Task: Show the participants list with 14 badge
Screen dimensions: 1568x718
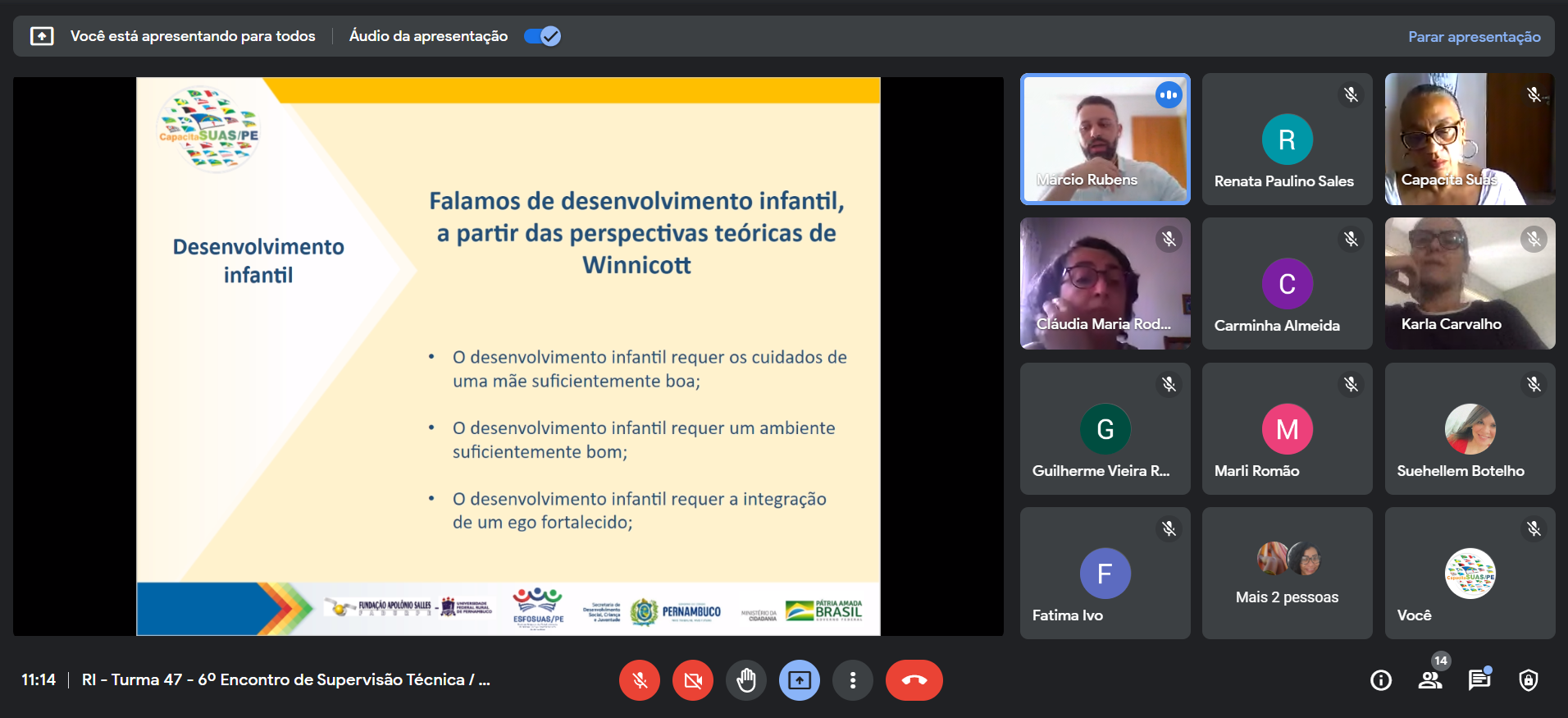Action: coord(1430,680)
